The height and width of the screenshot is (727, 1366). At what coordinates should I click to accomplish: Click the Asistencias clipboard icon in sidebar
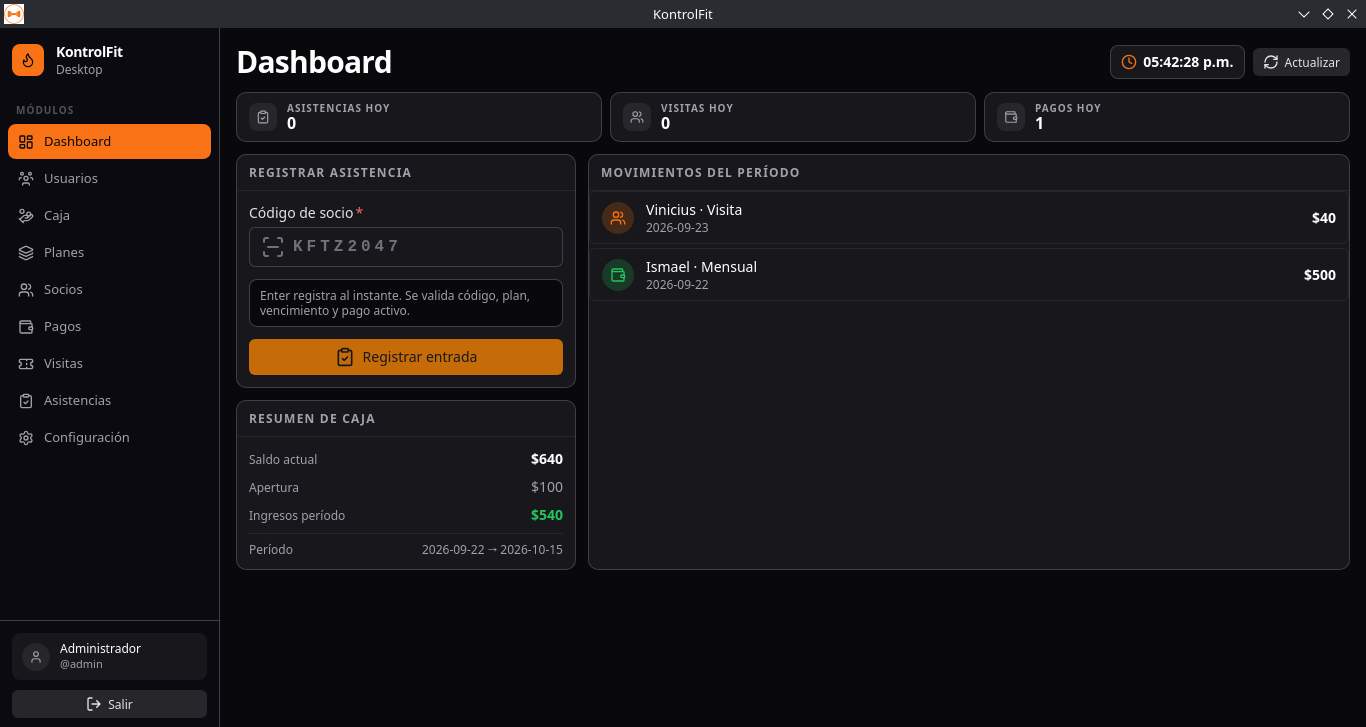tap(26, 401)
